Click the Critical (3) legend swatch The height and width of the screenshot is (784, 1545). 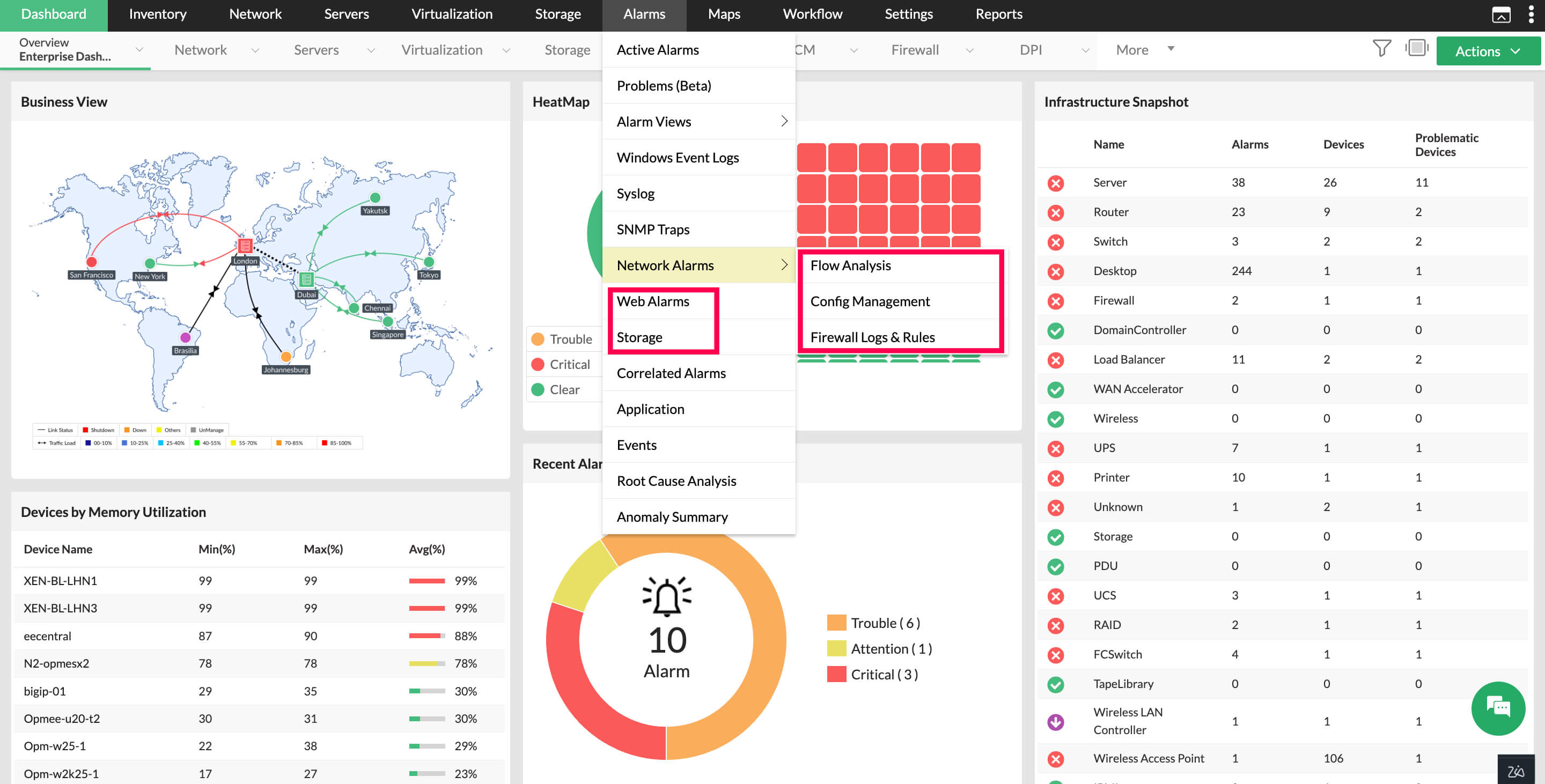[836, 675]
